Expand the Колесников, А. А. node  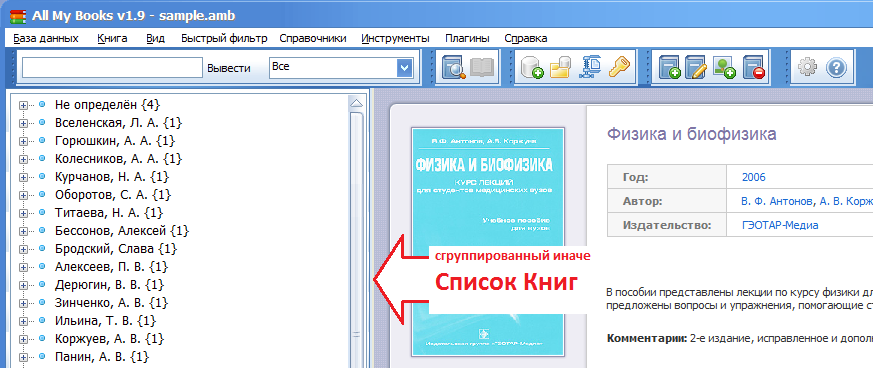click(x=23, y=159)
